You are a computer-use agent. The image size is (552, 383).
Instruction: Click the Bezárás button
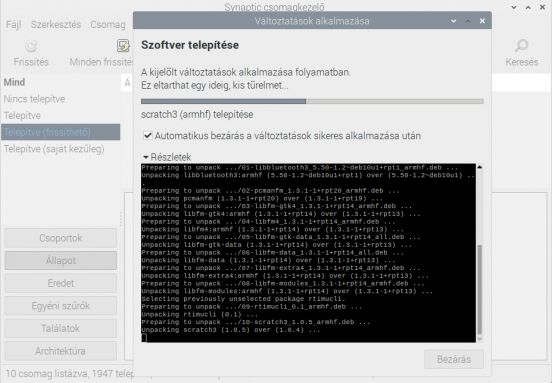[x=454, y=359]
